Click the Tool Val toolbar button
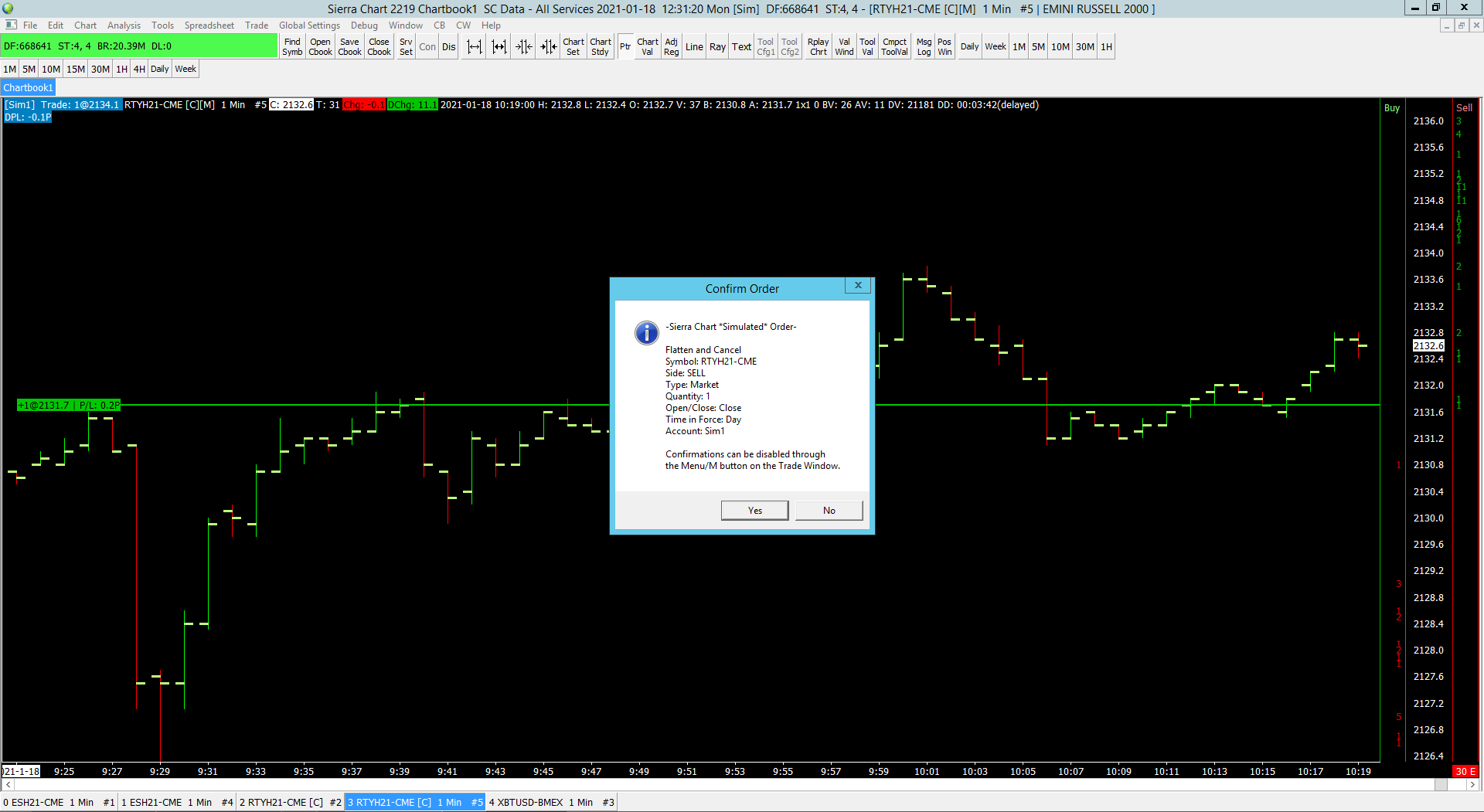Viewport: 1484px width, 812px height. coord(868,46)
